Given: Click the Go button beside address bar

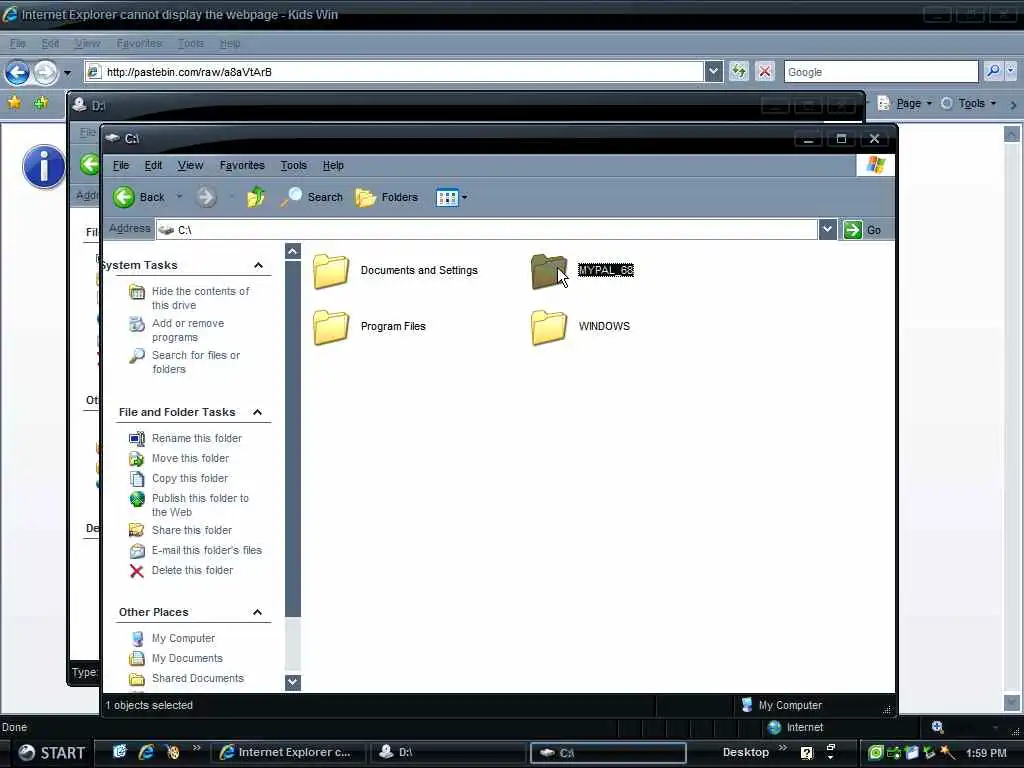Looking at the screenshot, I should coord(863,230).
